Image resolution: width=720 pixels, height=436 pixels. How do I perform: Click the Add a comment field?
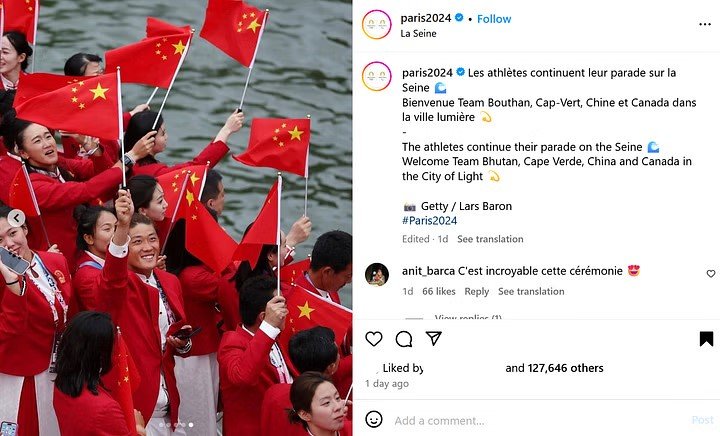pyautogui.click(x=540, y=420)
